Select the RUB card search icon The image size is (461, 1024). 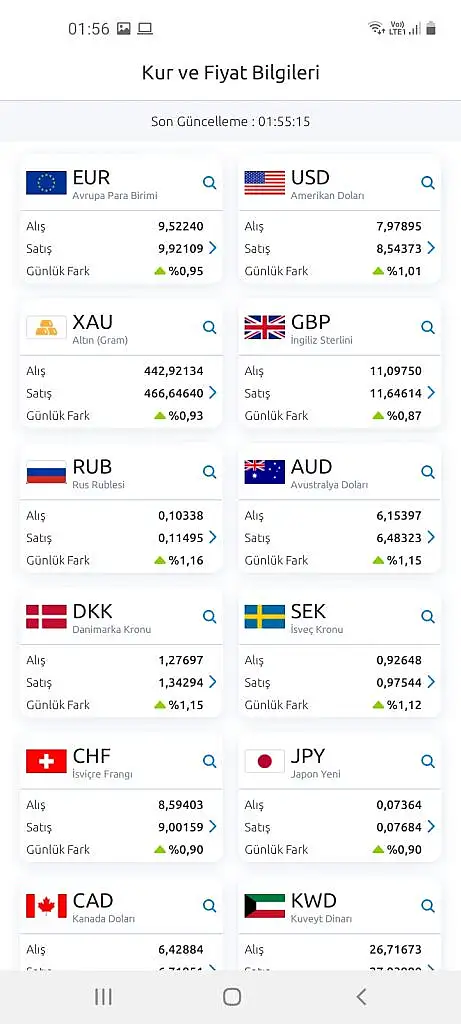(210, 472)
